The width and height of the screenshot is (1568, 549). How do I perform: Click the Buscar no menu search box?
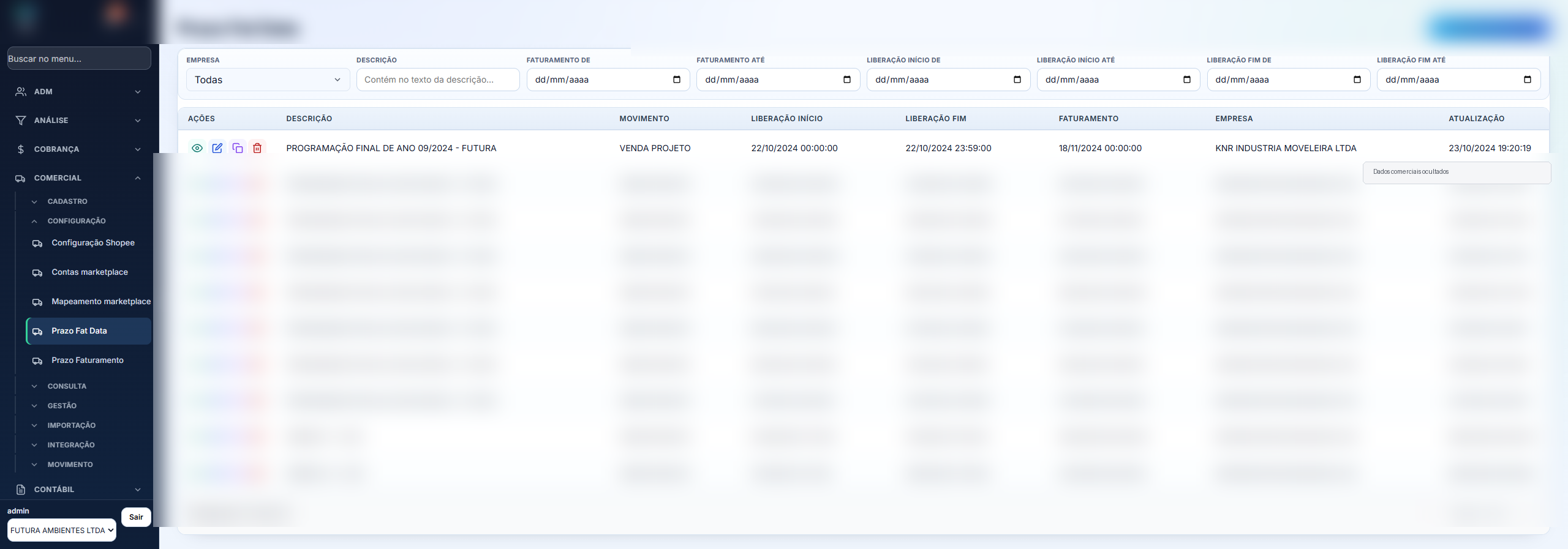tap(79, 58)
